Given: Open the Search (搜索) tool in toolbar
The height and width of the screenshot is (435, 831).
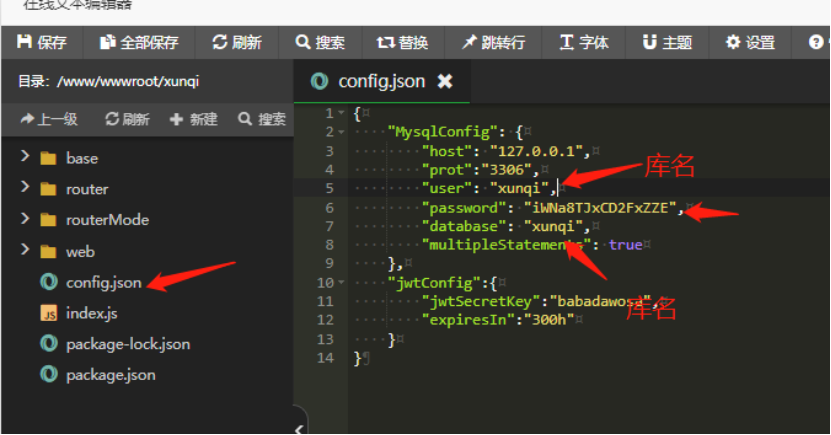Looking at the screenshot, I should click(320, 42).
